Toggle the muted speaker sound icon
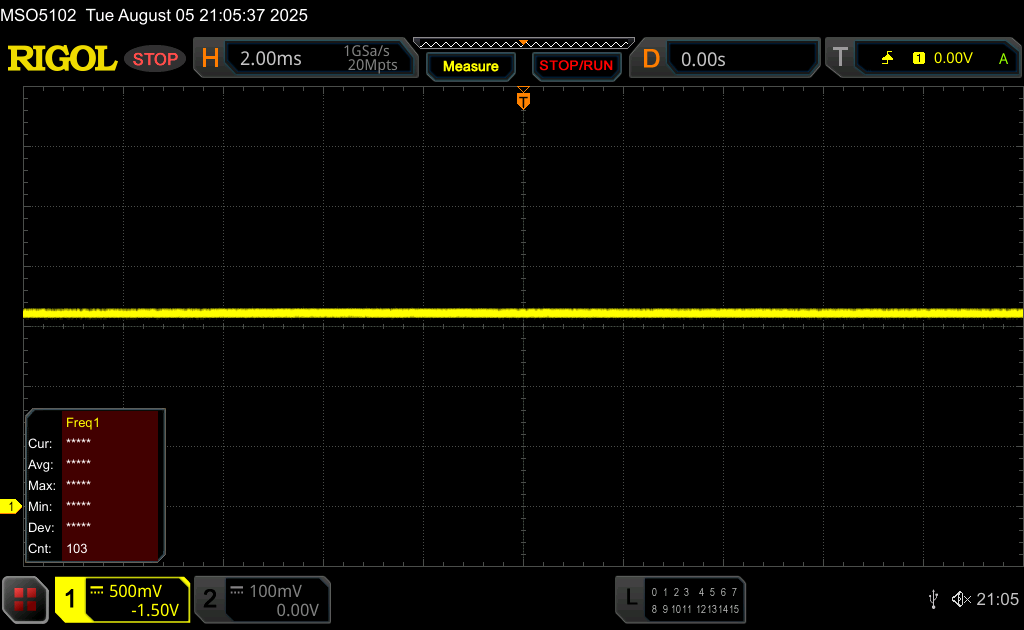 pyautogui.click(x=960, y=599)
